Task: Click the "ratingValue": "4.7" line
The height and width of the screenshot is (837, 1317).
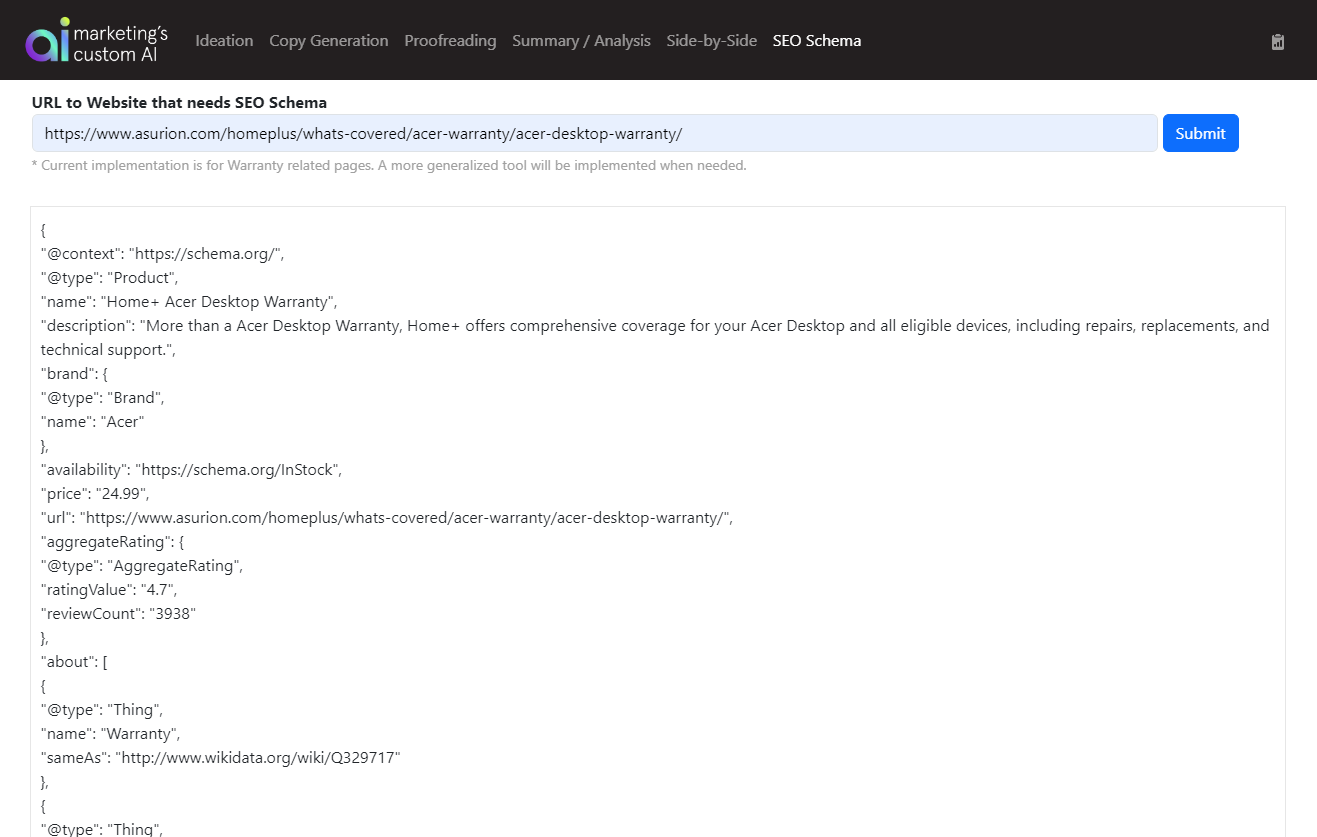Action: pos(109,590)
